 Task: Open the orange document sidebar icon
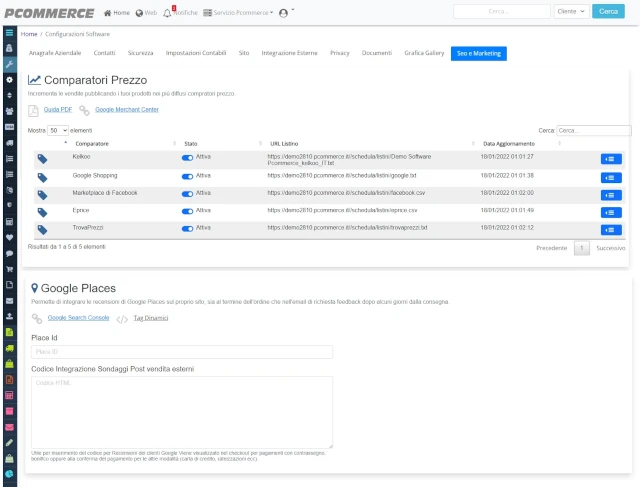9,380
